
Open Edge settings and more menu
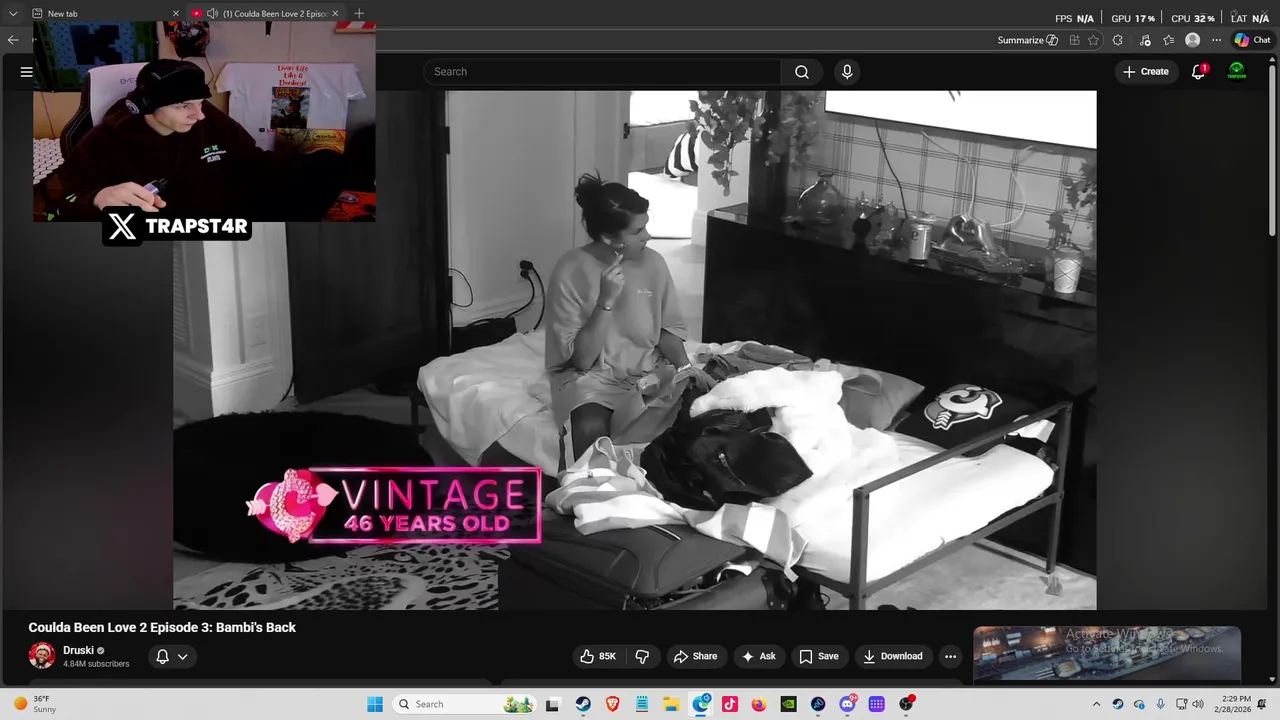[1216, 40]
